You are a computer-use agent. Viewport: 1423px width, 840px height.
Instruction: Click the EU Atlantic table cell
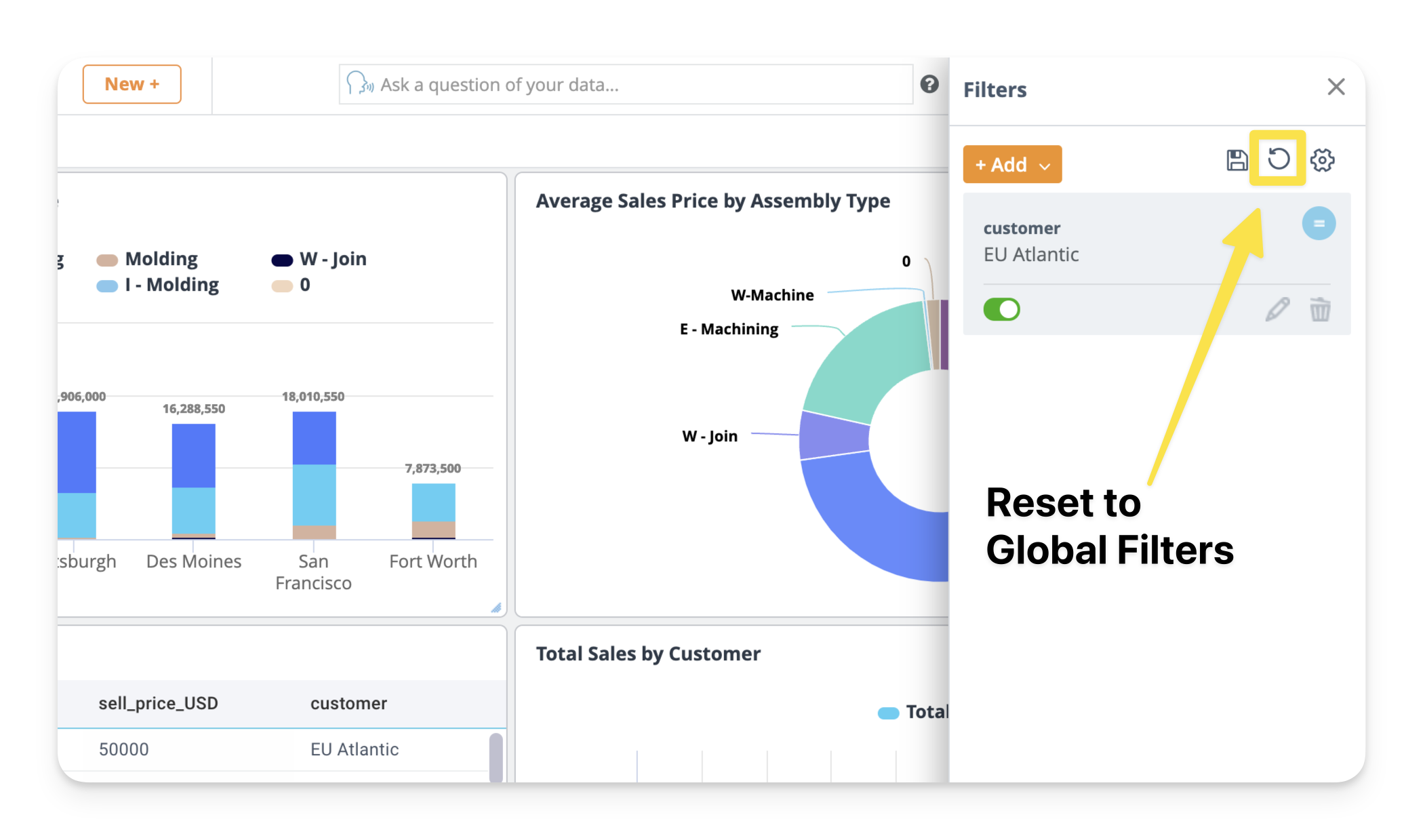coord(354,749)
